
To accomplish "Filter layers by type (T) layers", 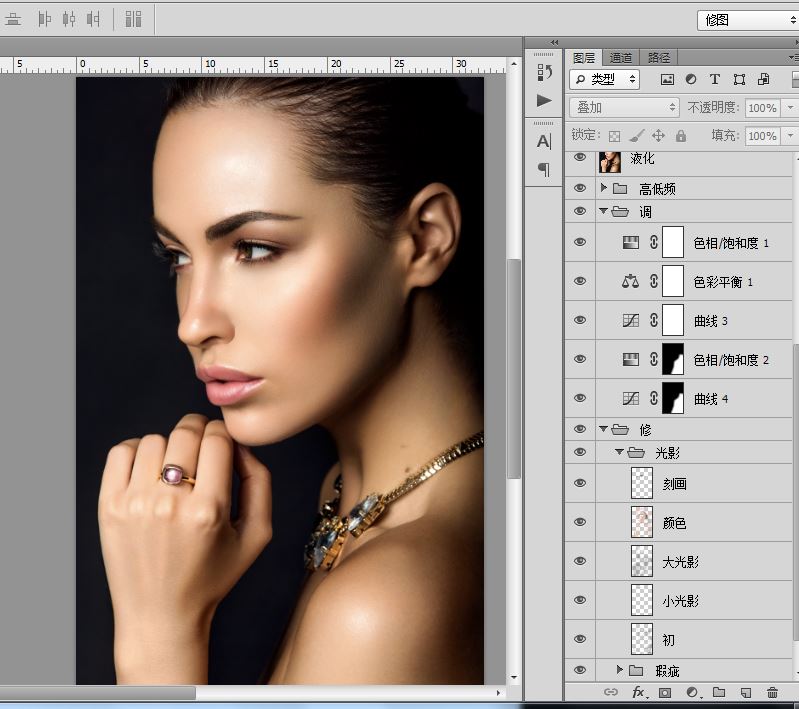I will point(714,79).
